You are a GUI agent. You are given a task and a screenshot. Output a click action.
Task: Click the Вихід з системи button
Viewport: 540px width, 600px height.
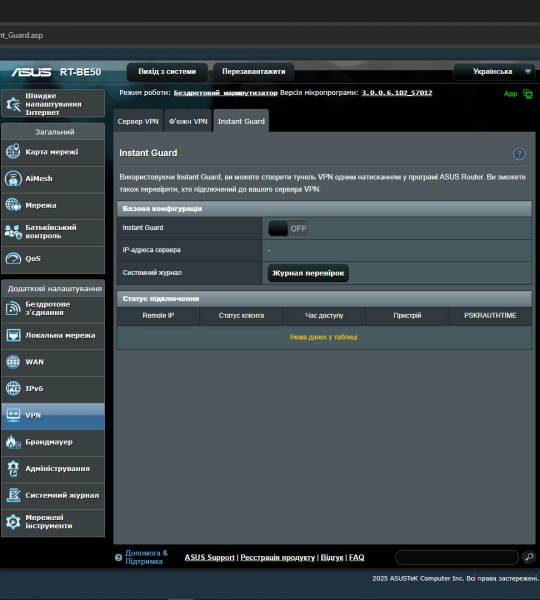167,72
